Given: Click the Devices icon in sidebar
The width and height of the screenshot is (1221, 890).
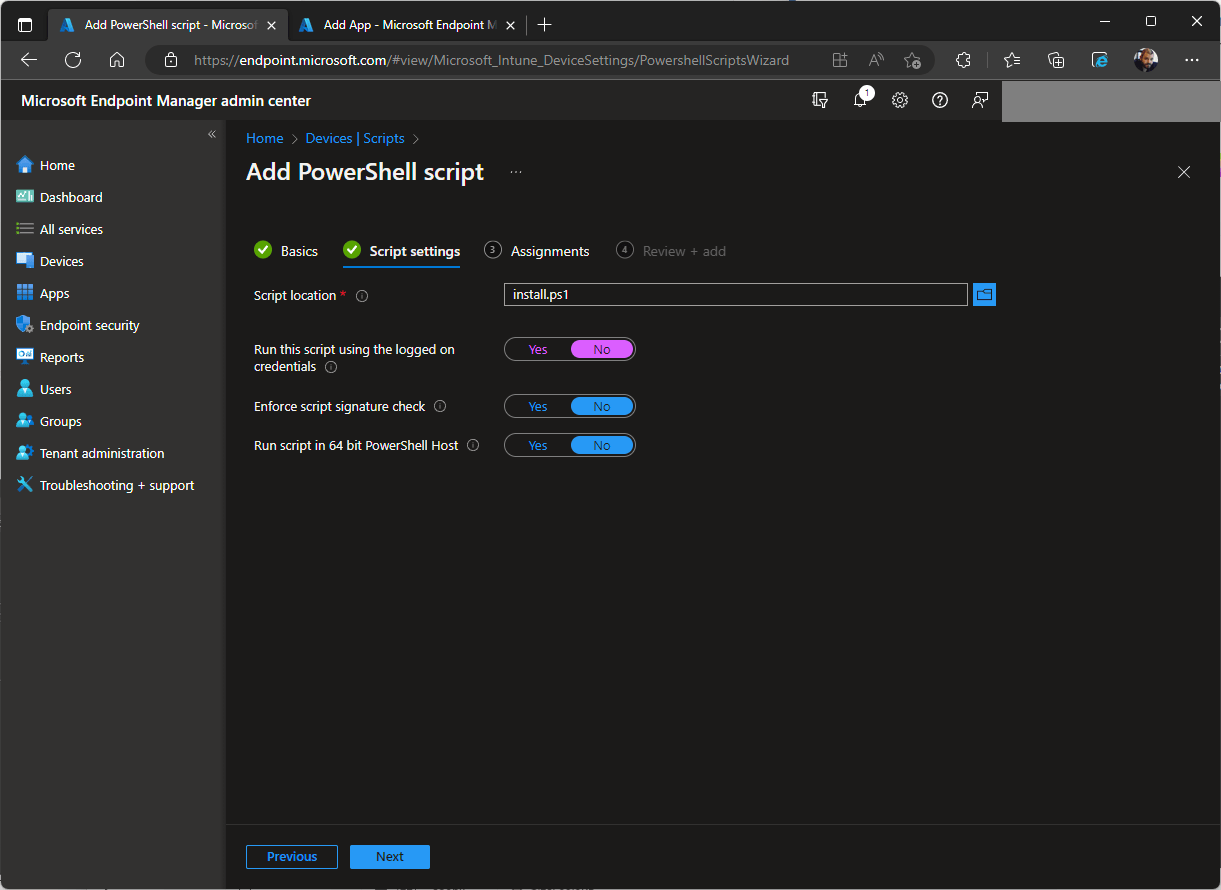Looking at the screenshot, I should point(25,261).
